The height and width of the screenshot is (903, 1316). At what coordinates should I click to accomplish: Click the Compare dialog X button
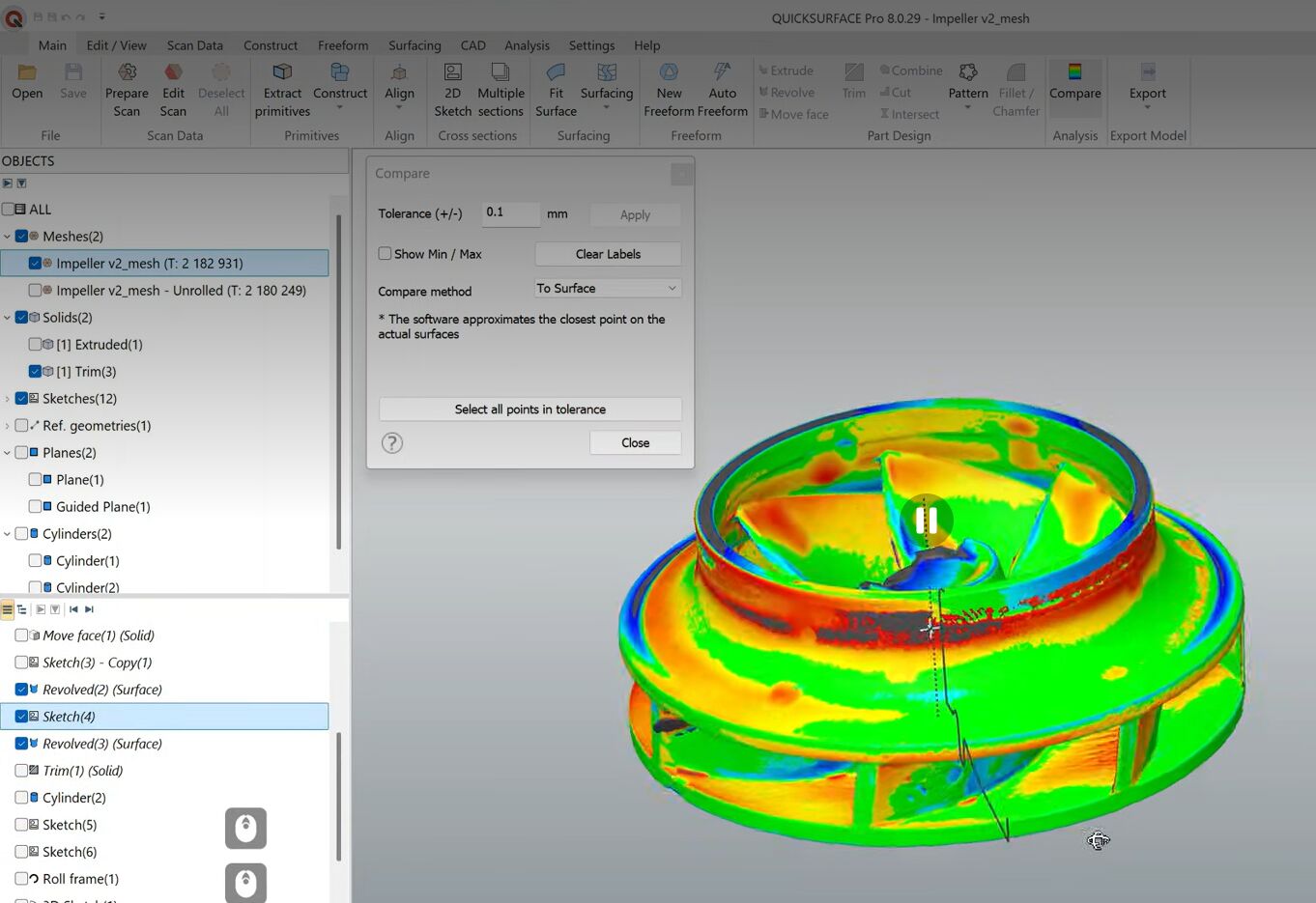pos(681,174)
